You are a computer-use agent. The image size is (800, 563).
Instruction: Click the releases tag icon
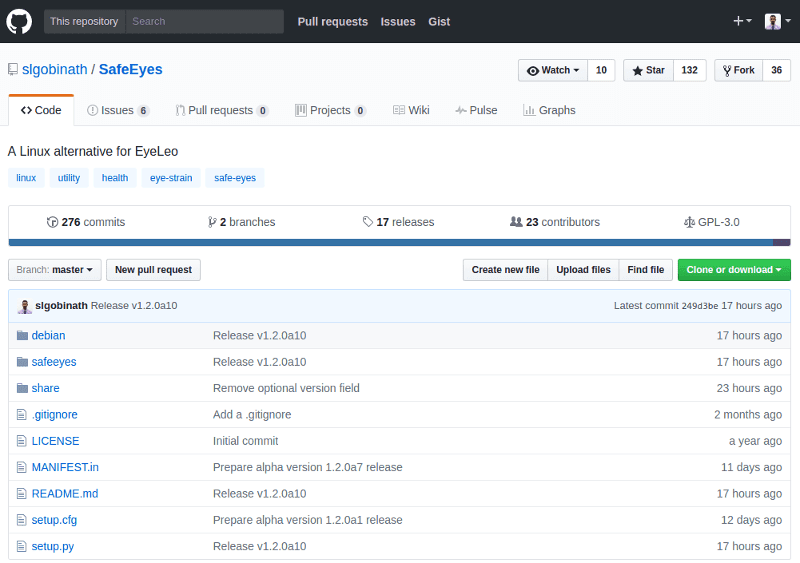tap(368, 222)
